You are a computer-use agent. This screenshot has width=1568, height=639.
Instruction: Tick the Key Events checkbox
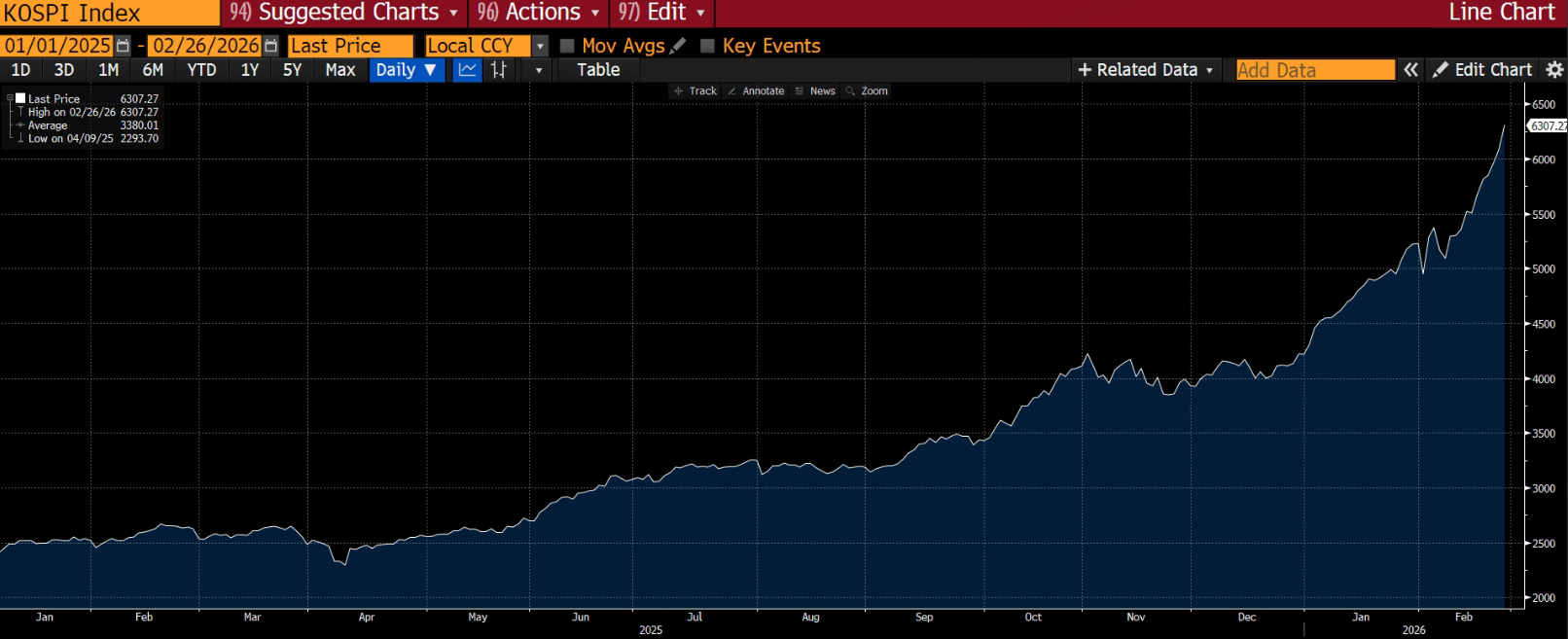pos(708,46)
